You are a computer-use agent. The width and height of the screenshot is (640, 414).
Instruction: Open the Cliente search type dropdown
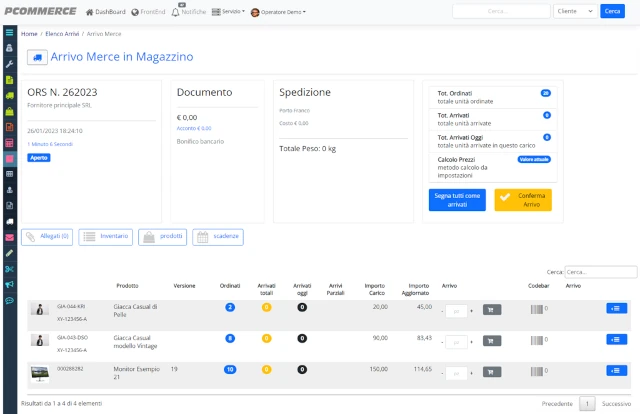pos(575,11)
